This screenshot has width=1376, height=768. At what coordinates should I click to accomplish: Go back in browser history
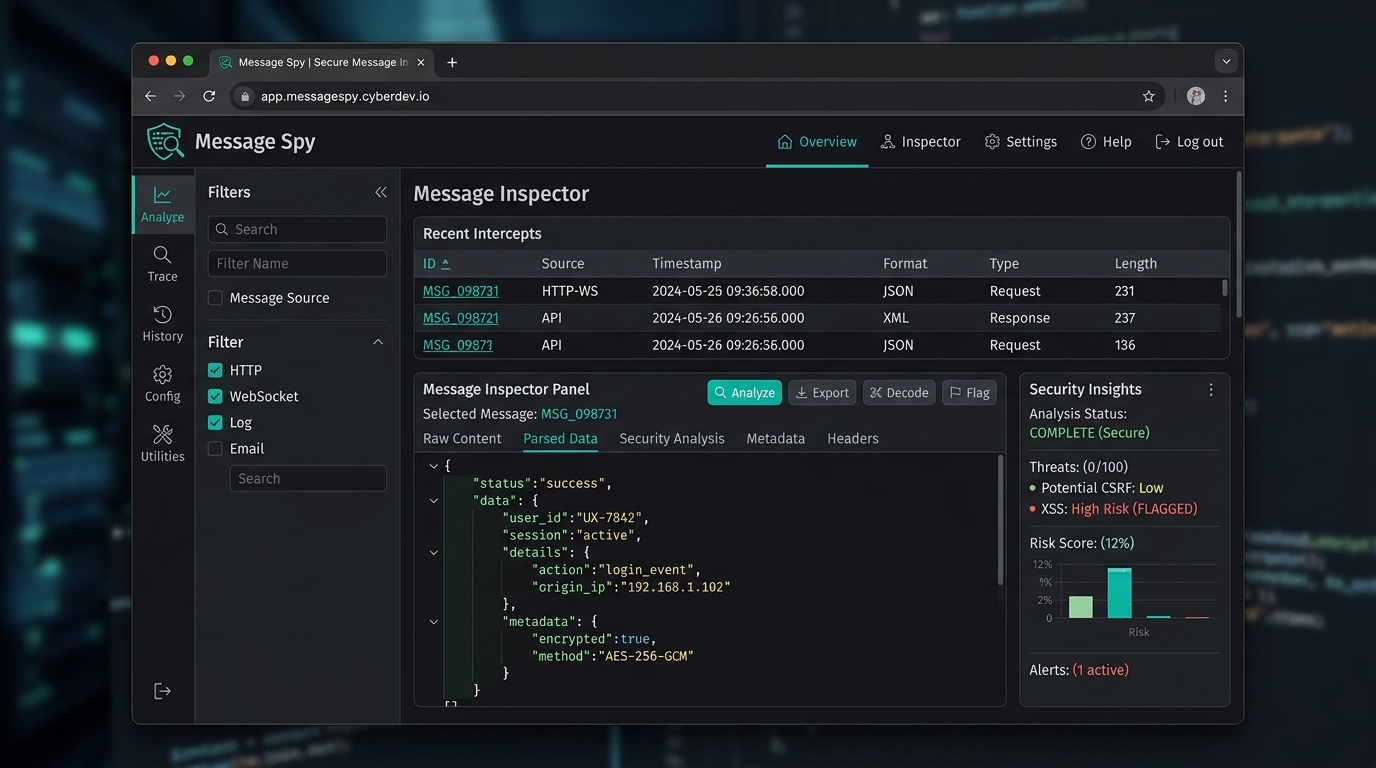pyautogui.click(x=150, y=96)
